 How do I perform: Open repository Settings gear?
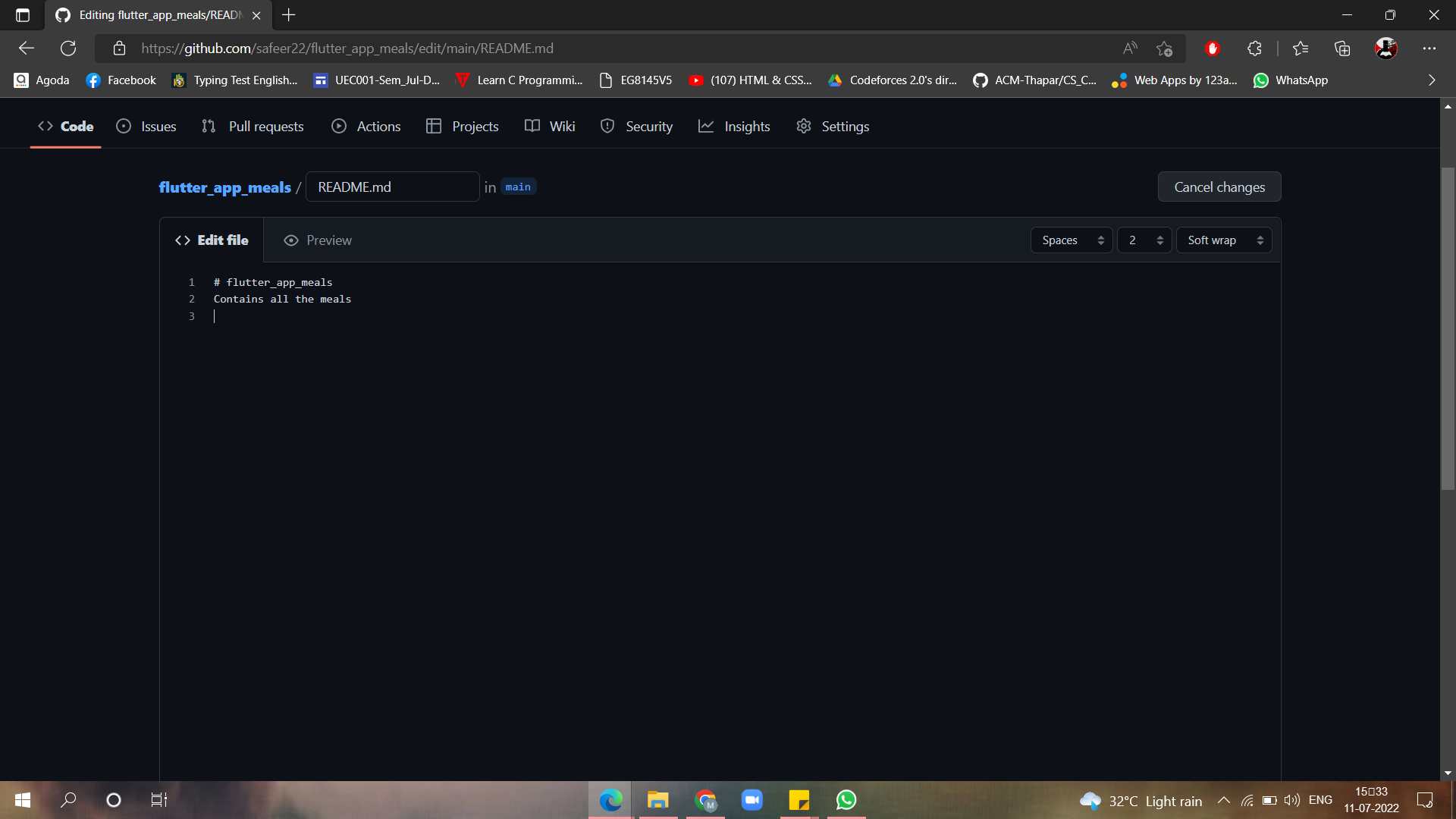point(833,127)
